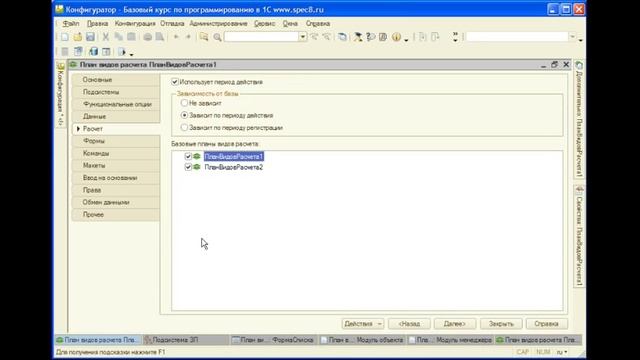640x360 pixels.
Task: Click the <Назад button
Action: pyautogui.click(x=409, y=324)
